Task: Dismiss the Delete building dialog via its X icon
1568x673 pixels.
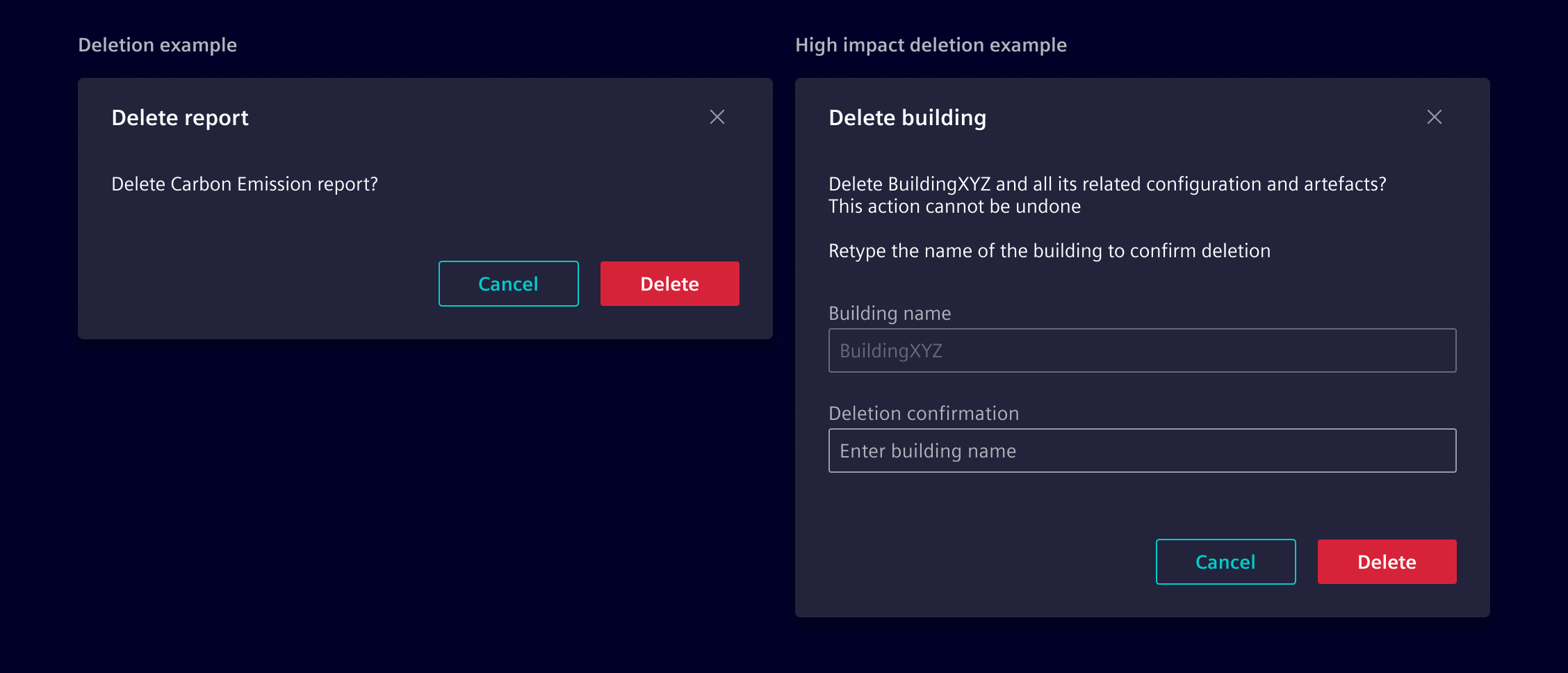Action: point(1435,117)
